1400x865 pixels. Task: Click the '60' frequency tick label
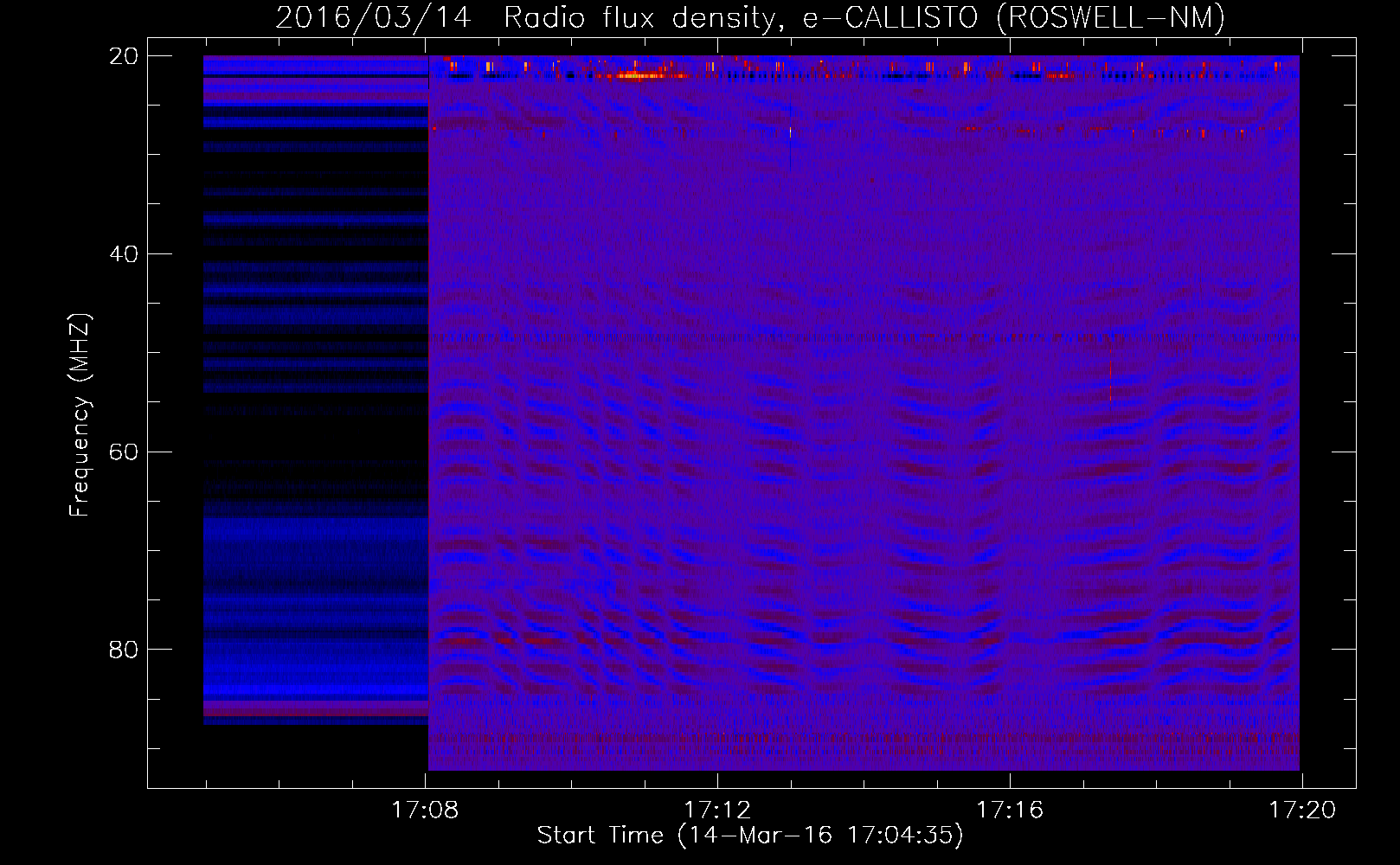click(x=123, y=452)
